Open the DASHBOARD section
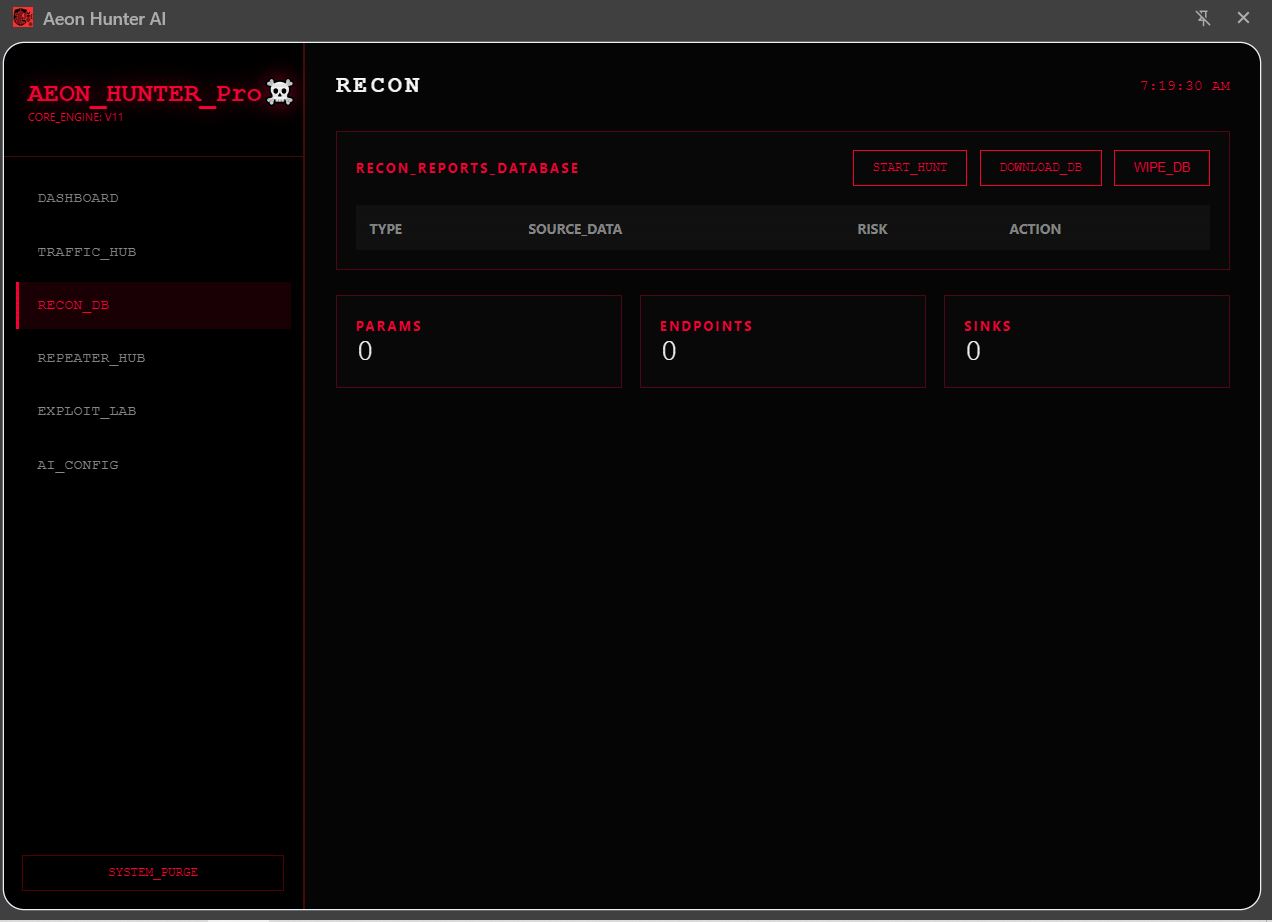This screenshot has height=922, width=1272. pos(78,198)
